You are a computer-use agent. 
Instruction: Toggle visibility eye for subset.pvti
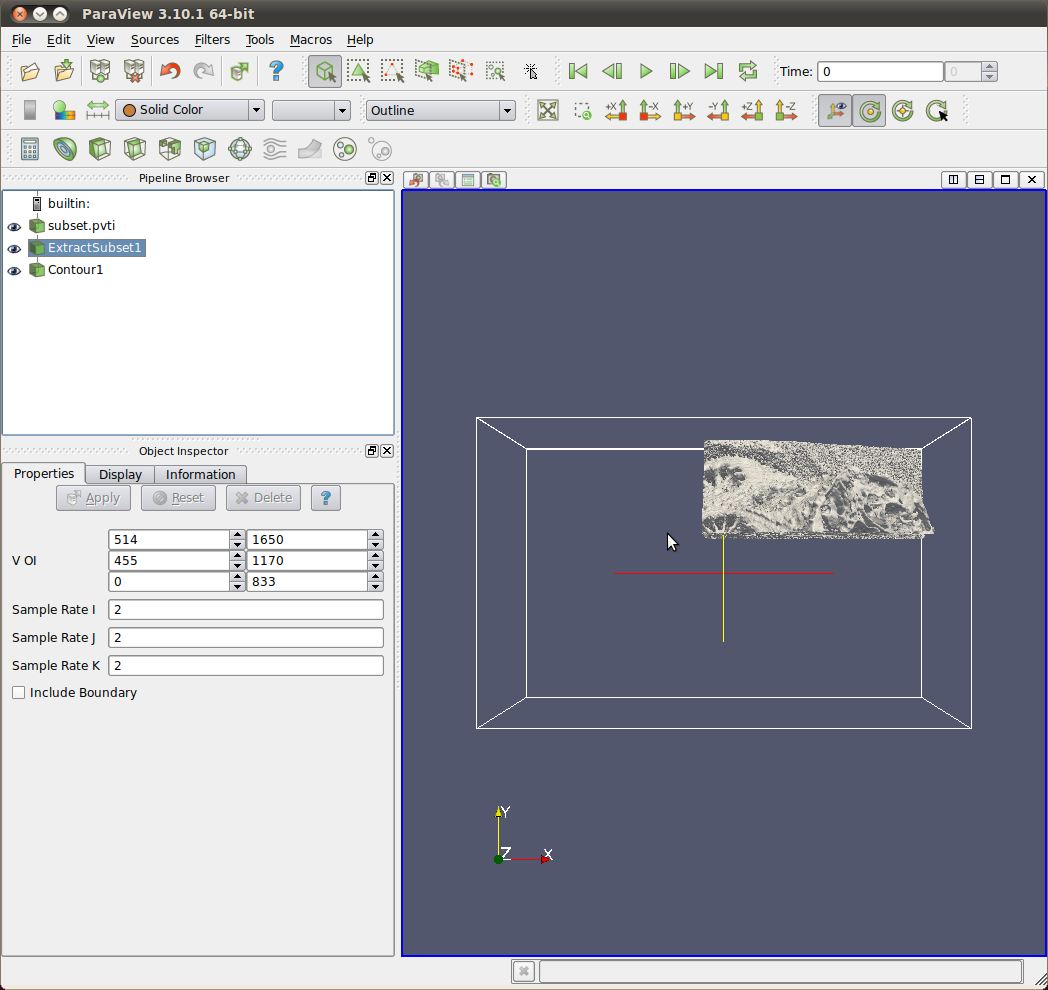[x=14, y=226]
